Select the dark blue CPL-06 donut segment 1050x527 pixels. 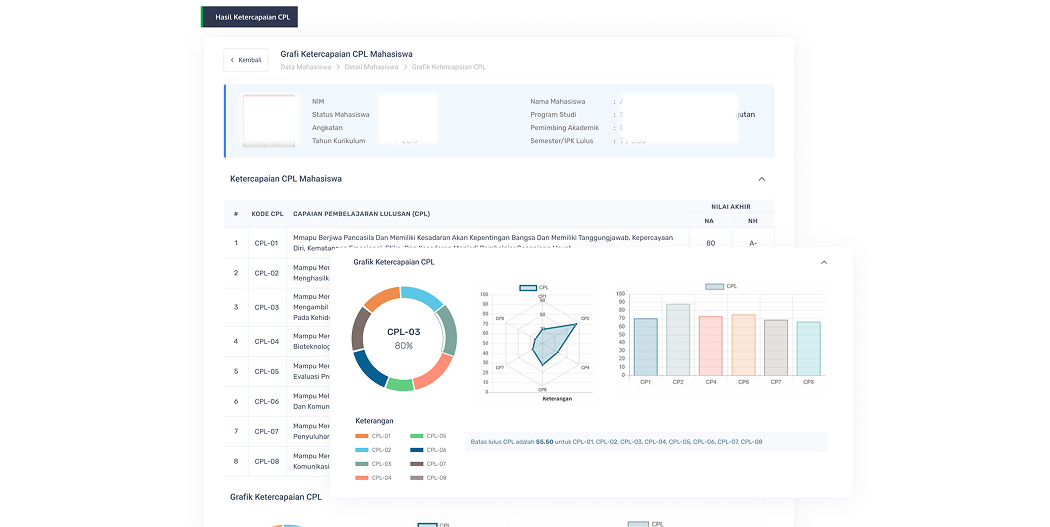click(369, 368)
